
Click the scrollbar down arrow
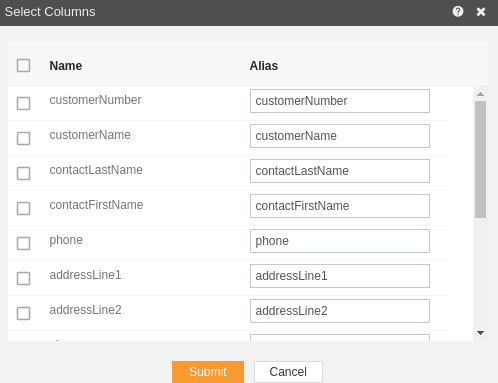(x=480, y=333)
